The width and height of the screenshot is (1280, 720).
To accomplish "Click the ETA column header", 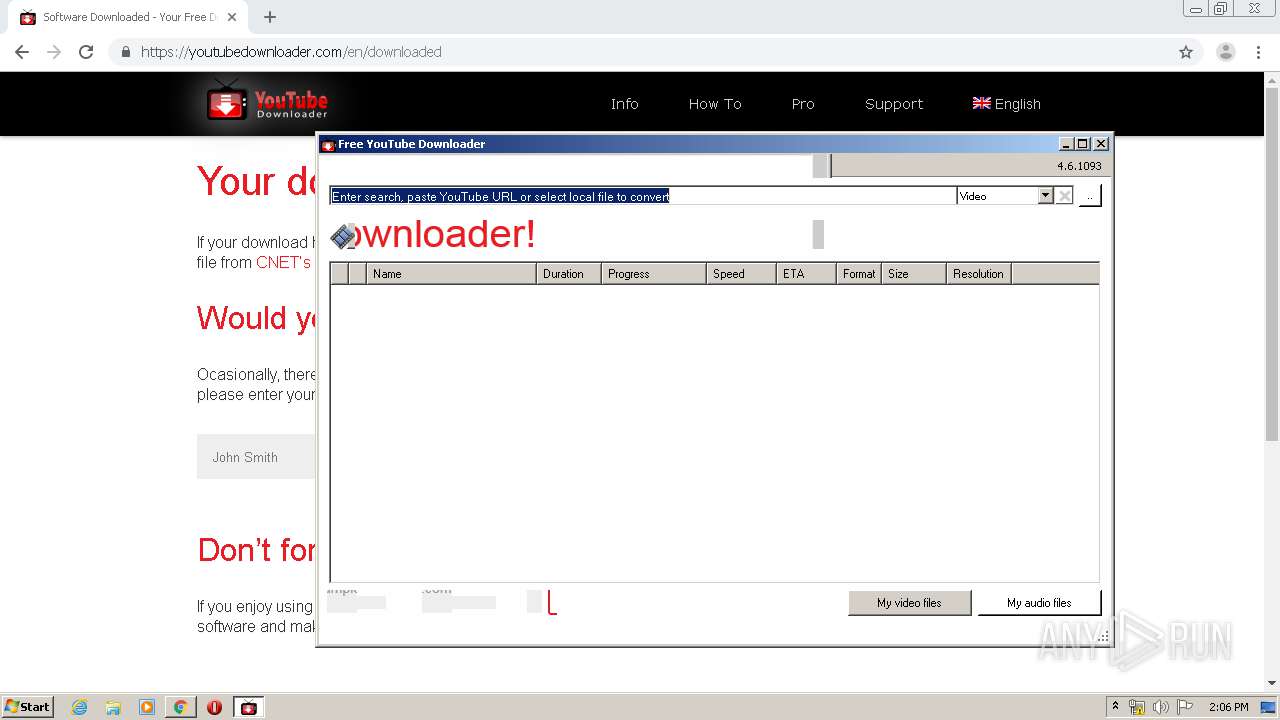I will pyautogui.click(x=805, y=273).
